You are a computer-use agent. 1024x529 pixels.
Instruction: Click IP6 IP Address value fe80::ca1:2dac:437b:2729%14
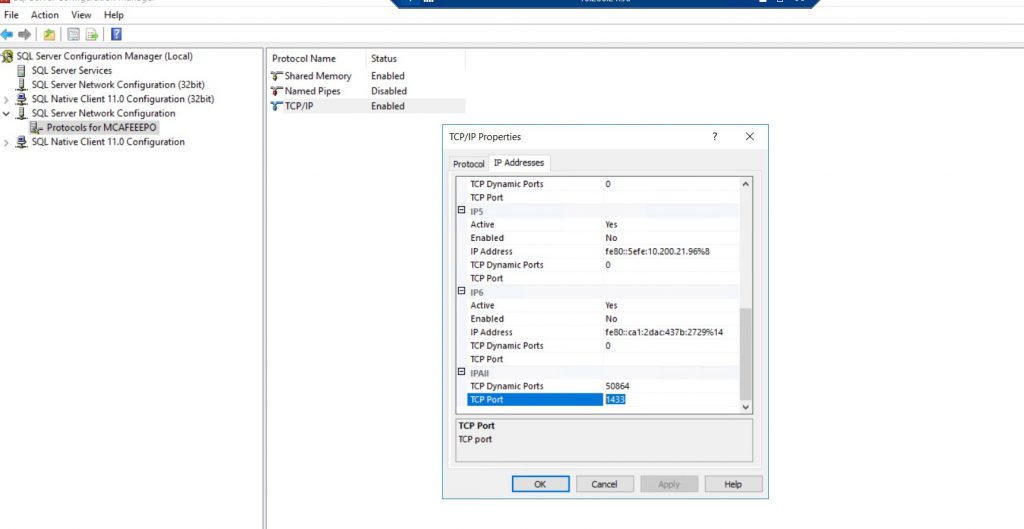(x=664, y=332)
